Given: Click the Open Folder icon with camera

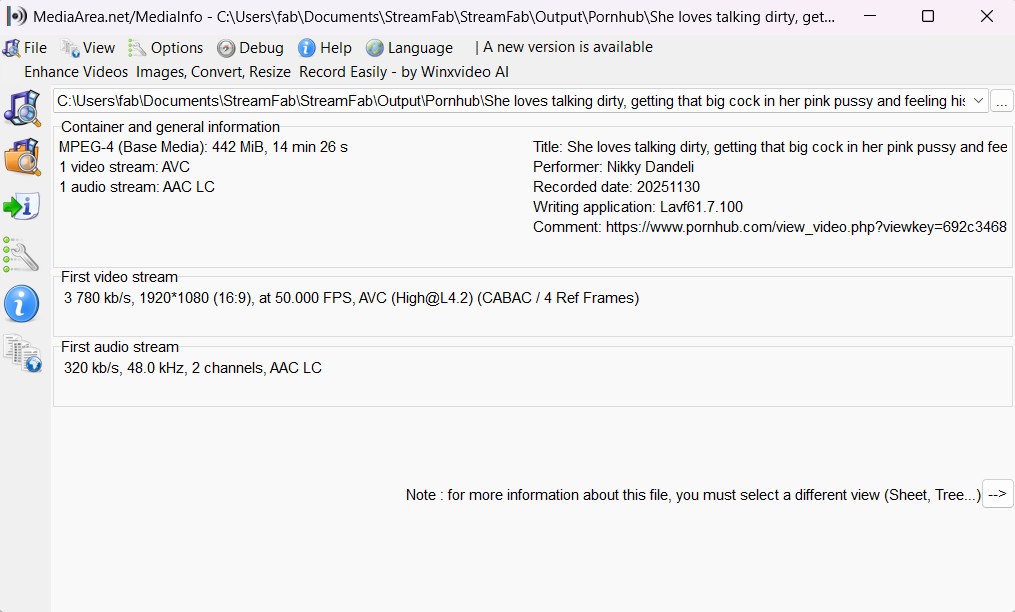Looking at the screenshot, I should [21, 157].
